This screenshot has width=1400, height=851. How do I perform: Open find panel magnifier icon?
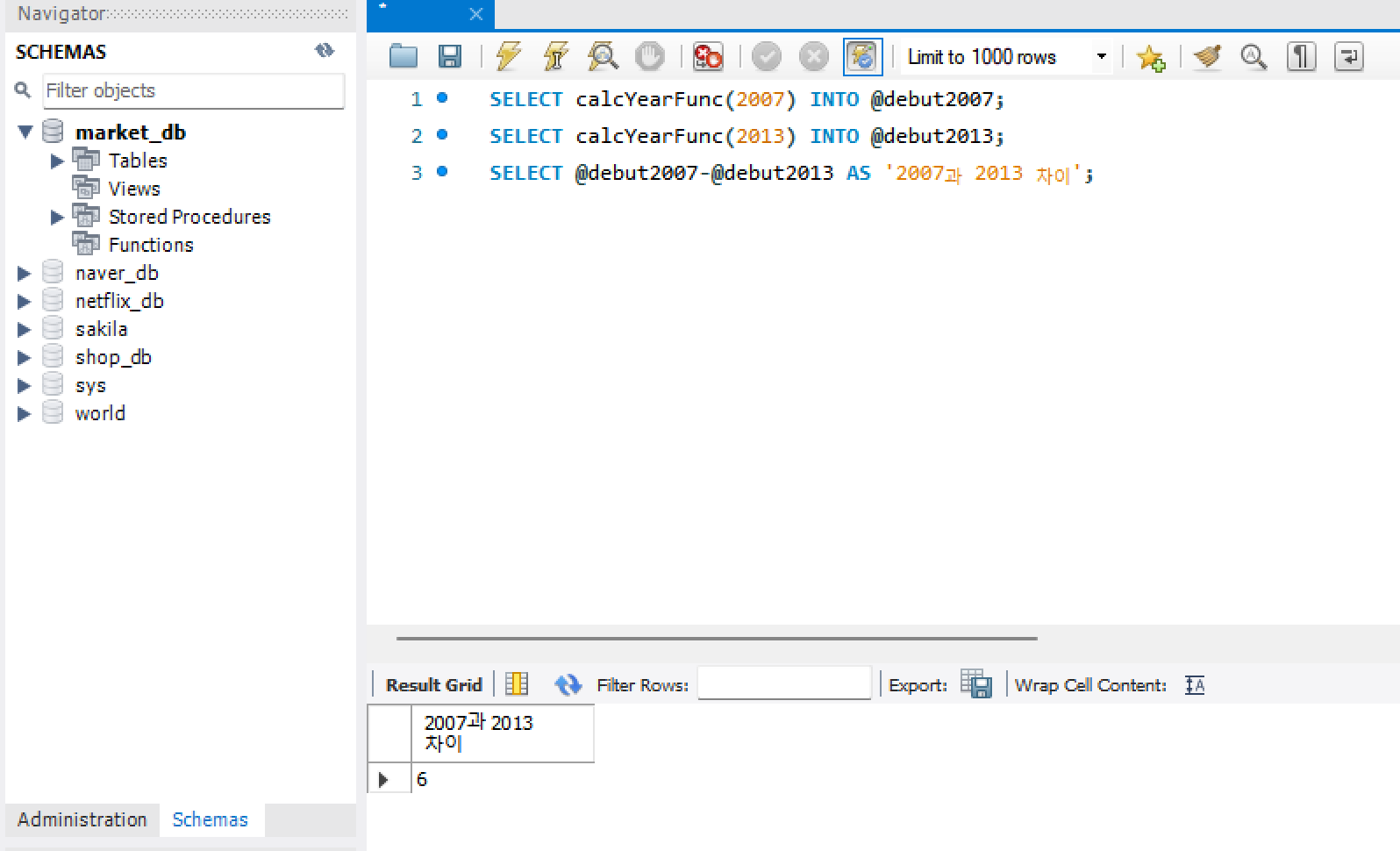click(1254, 57)
